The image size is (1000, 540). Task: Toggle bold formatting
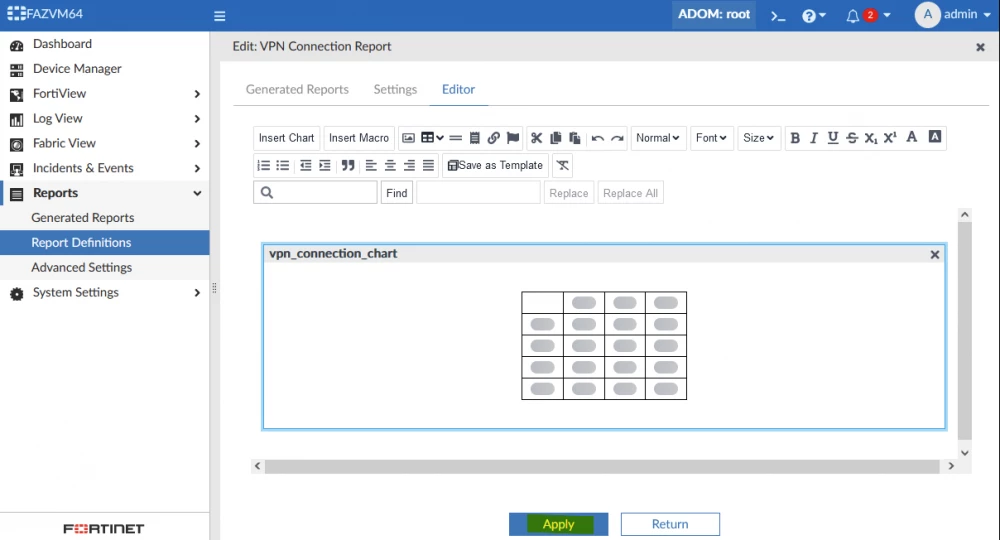(795, 138)
